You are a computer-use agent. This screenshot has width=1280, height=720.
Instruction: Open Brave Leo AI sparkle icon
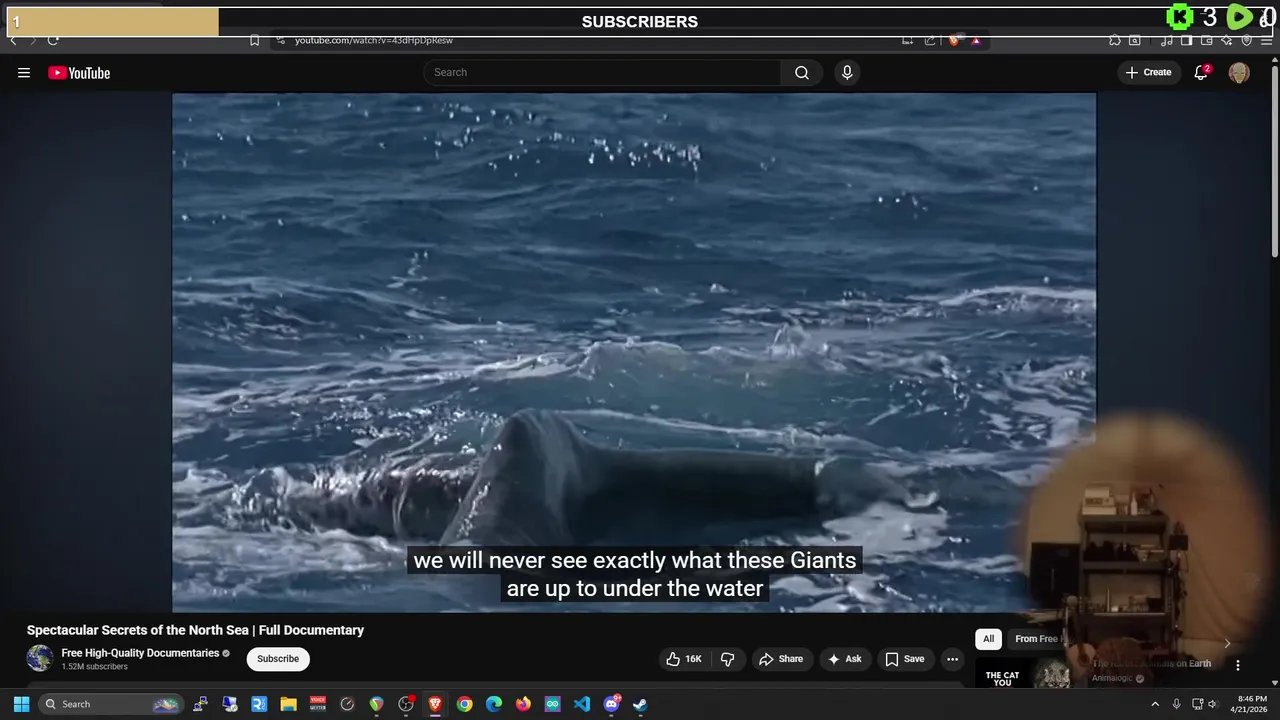[x=1227, y=41]
